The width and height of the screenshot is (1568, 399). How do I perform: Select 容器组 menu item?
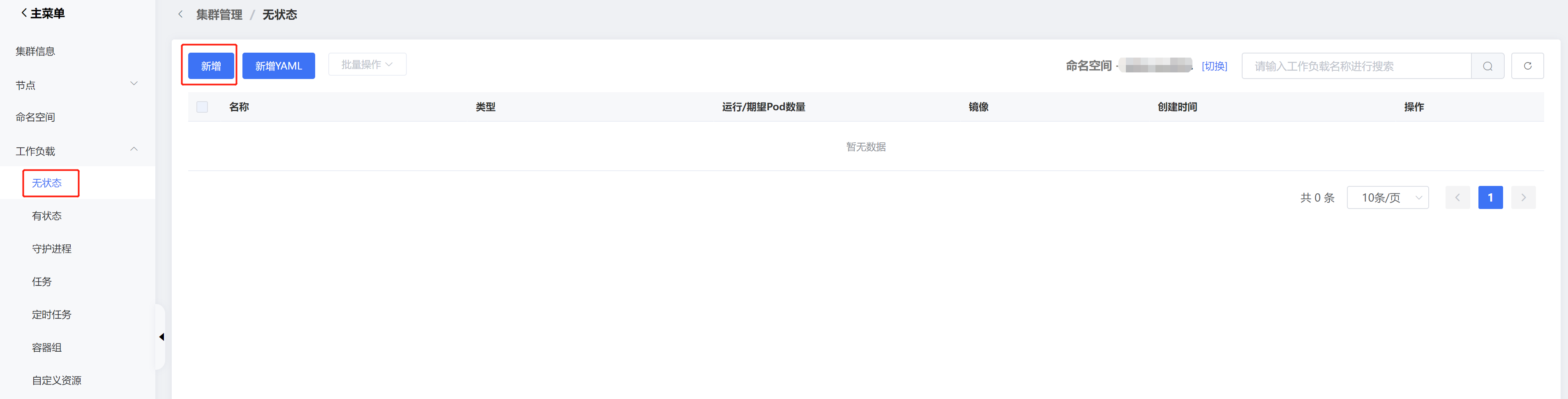coord(47,347)
